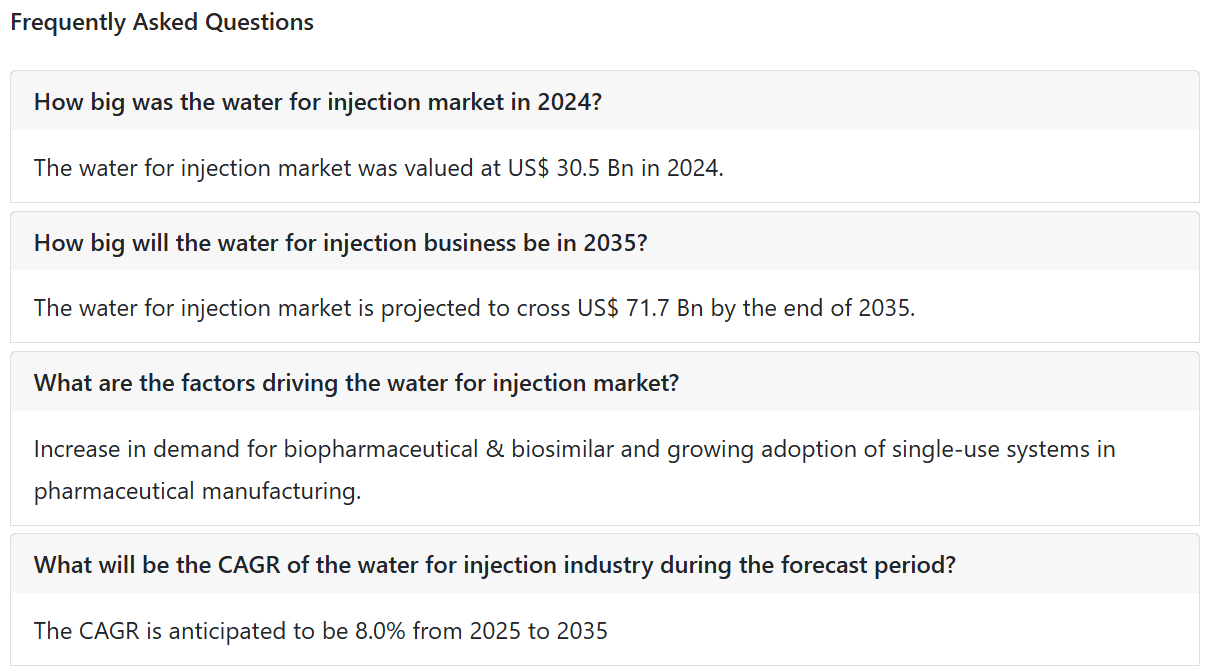
Task: Click the answer projecting US$ 71.7 Bn by 2035
Action: [474, 307]
